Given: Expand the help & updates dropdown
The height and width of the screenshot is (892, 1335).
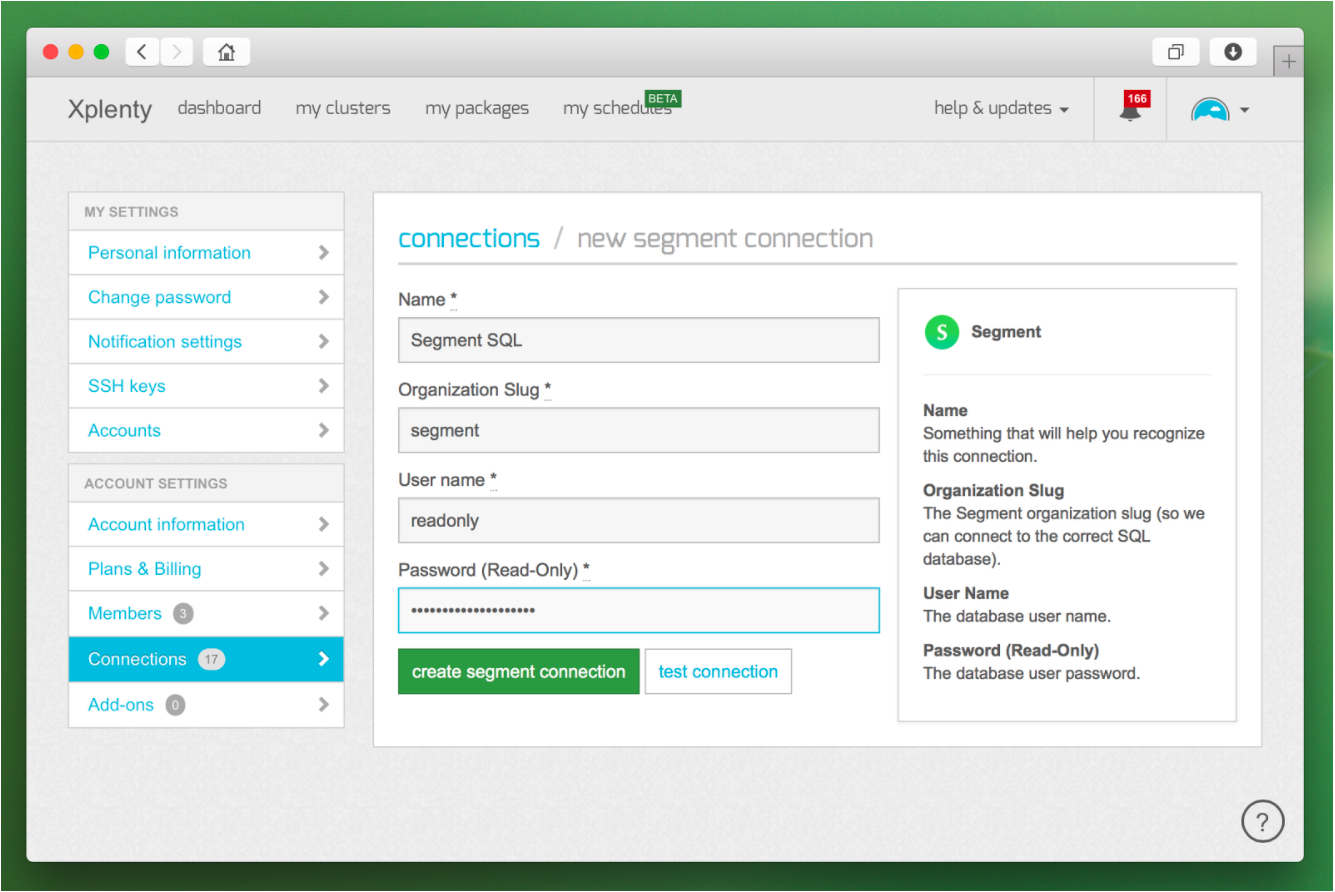Looking at the screenshot, I should click(x=1001, y=108).
